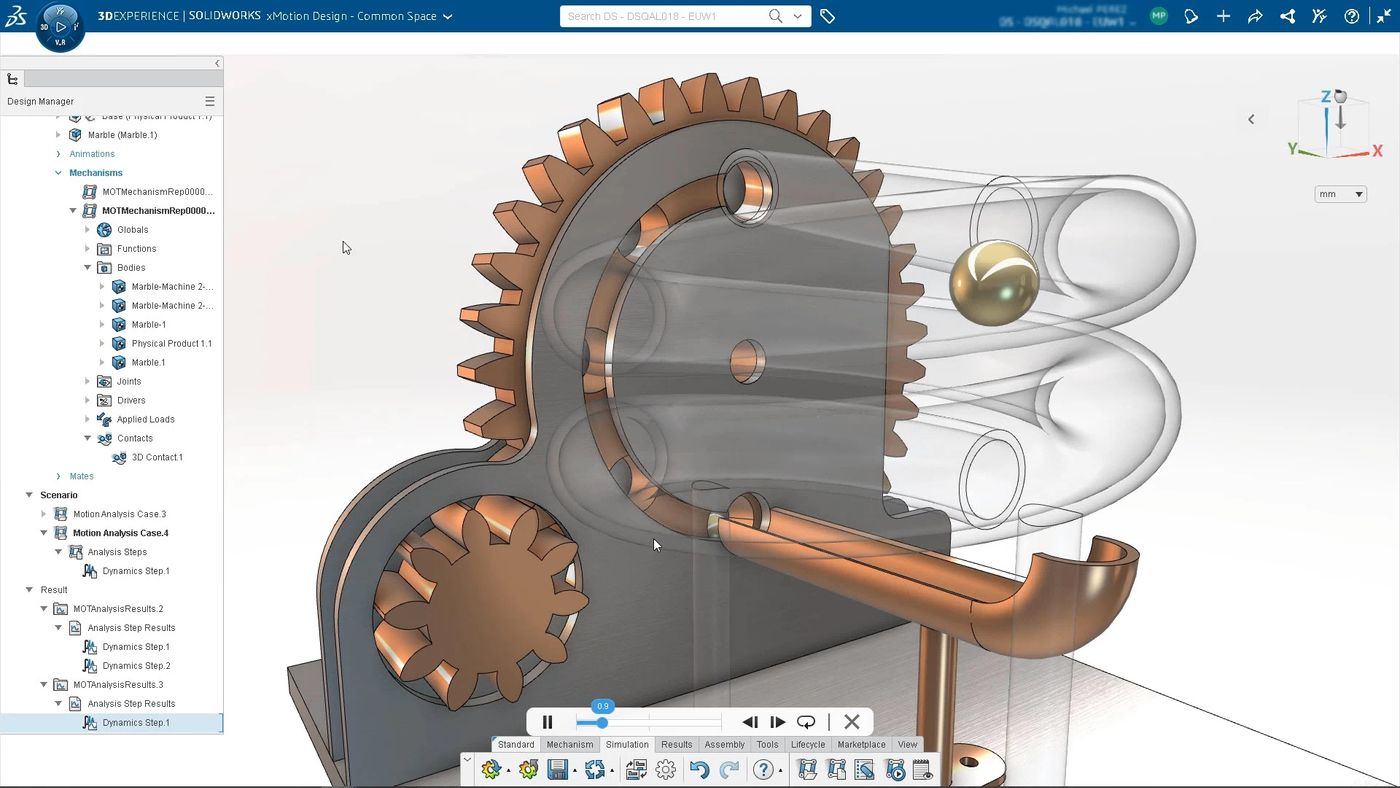Screen dimensions: 1400x788
Task: Click the Design Manager hamburger menu
Action: [209, 100]
